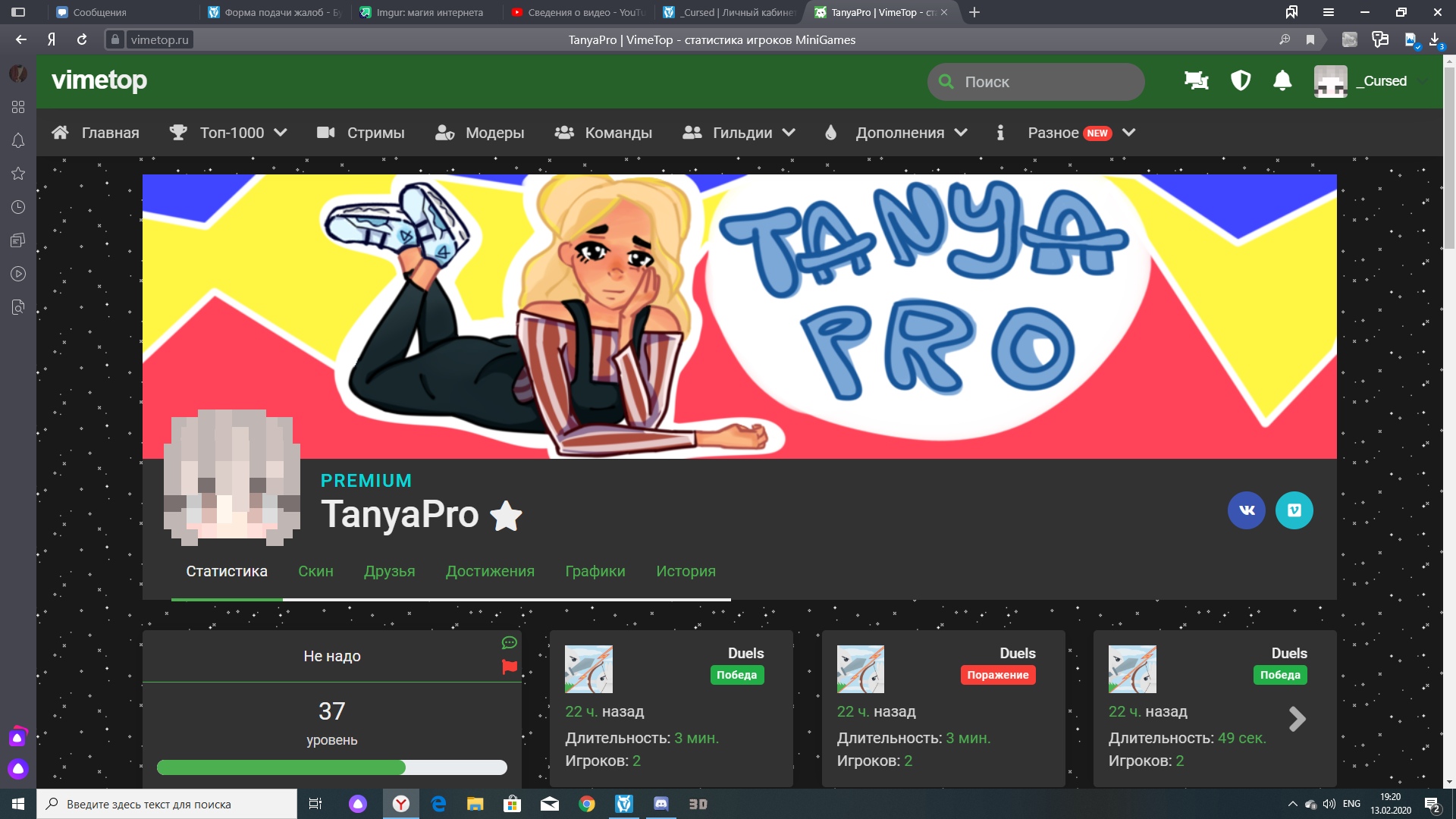Click the info icon in navigation bar
Viewport: 1456px width, 819px height.
coord(1000,133)
